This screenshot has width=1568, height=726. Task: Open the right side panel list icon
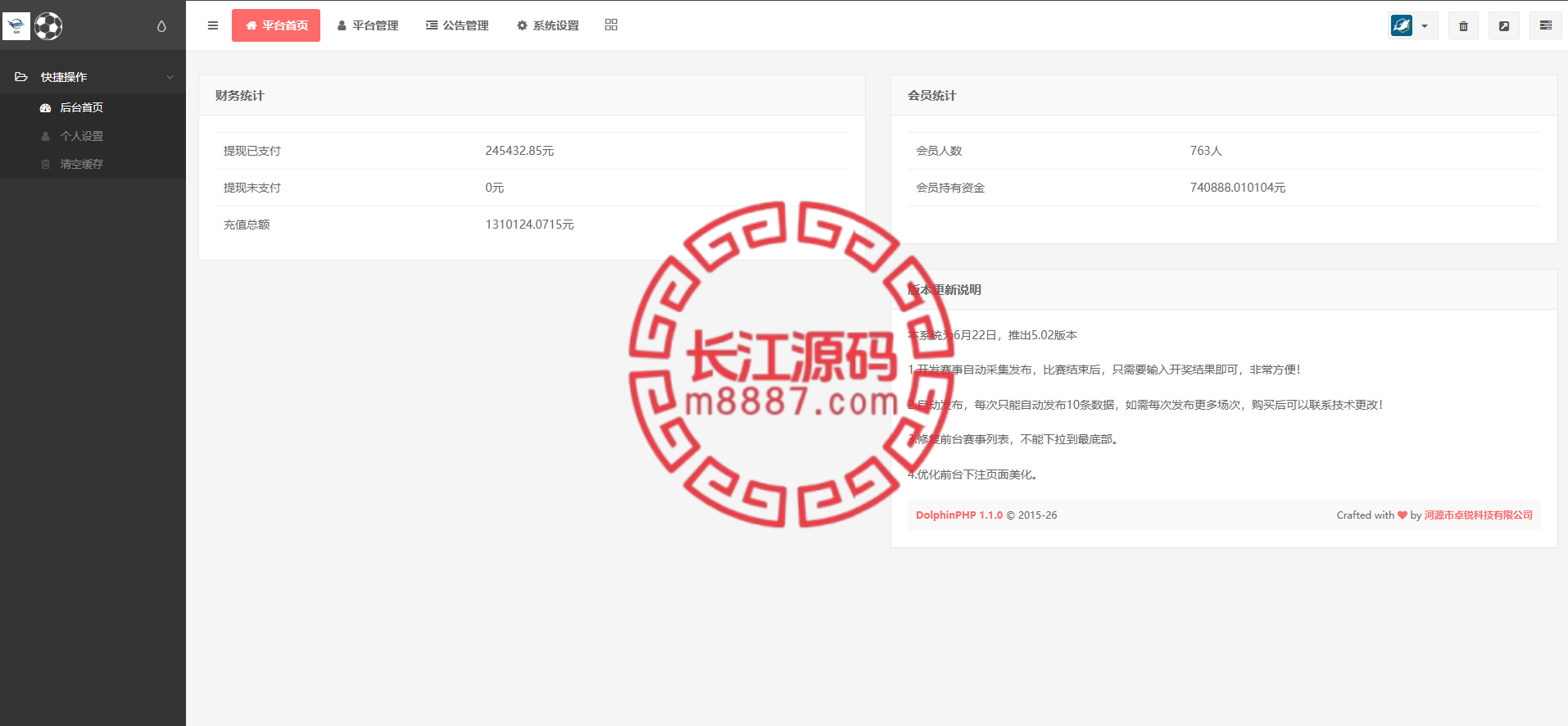pos(1546,25)
